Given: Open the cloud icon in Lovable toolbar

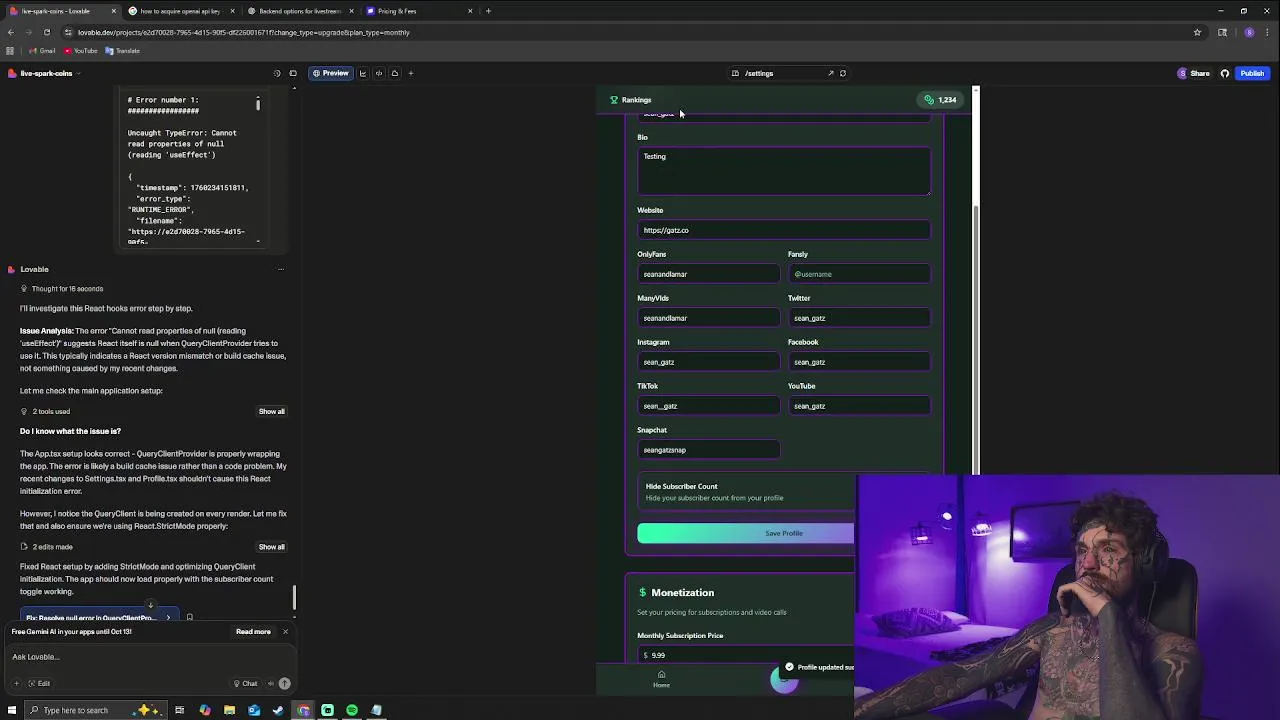Looking at the screenshot, I should (x=395, y=73).
